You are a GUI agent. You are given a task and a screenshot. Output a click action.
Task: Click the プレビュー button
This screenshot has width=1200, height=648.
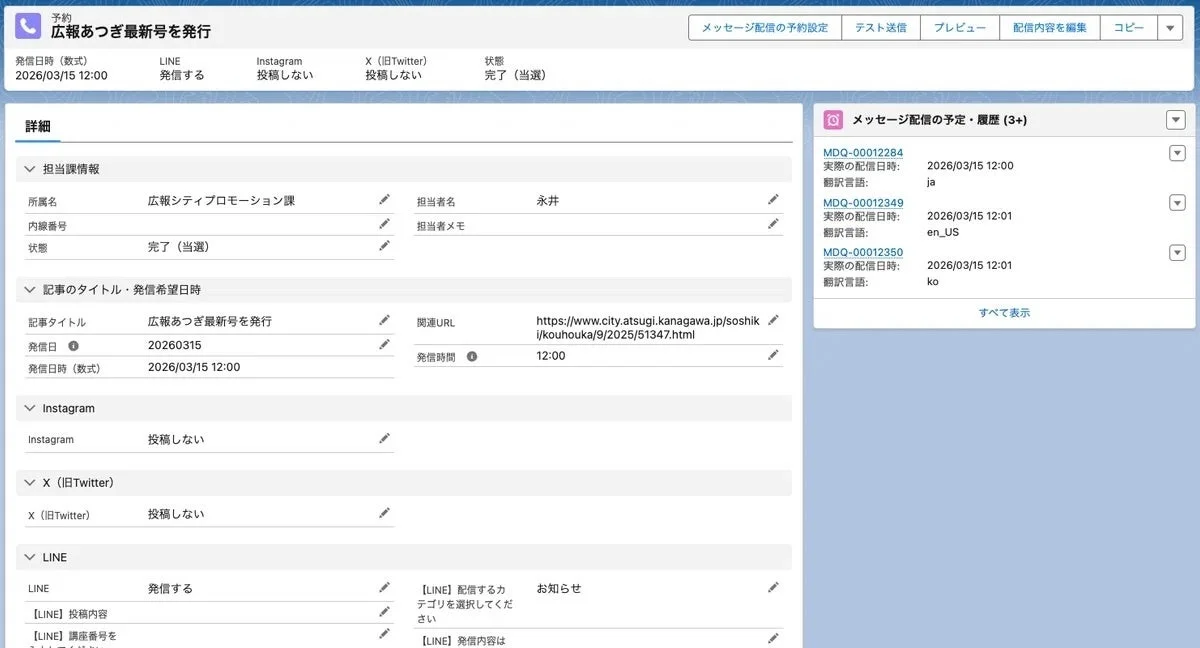click(959, 28)
